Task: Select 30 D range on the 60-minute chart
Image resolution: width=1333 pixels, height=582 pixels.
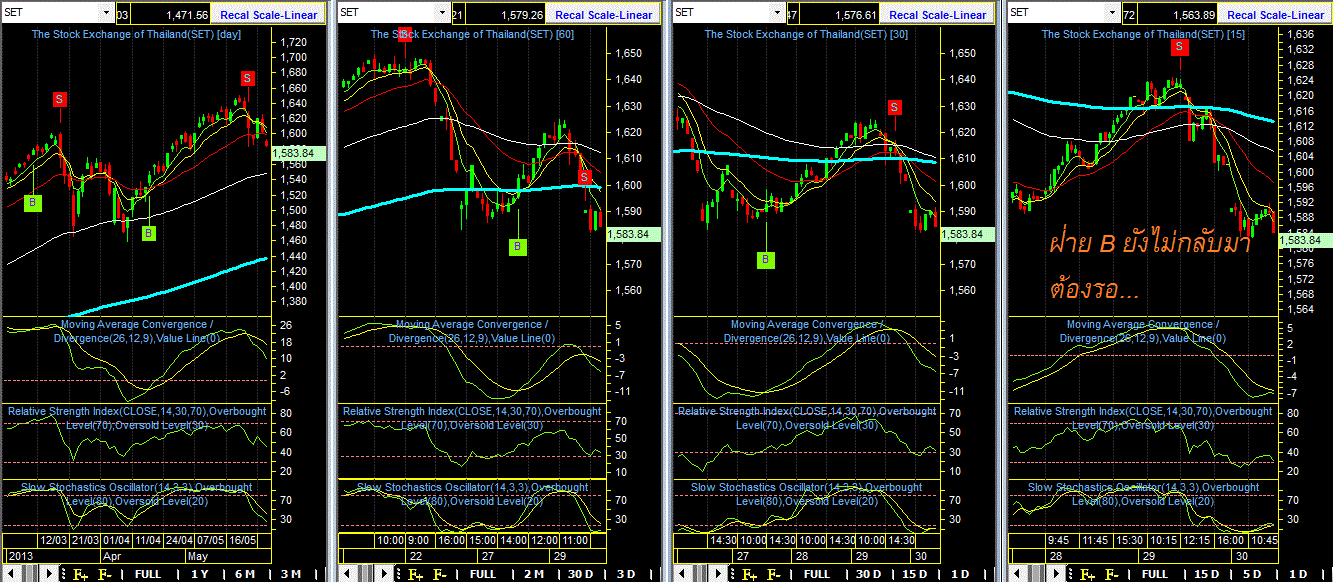Action: (580, 574)
